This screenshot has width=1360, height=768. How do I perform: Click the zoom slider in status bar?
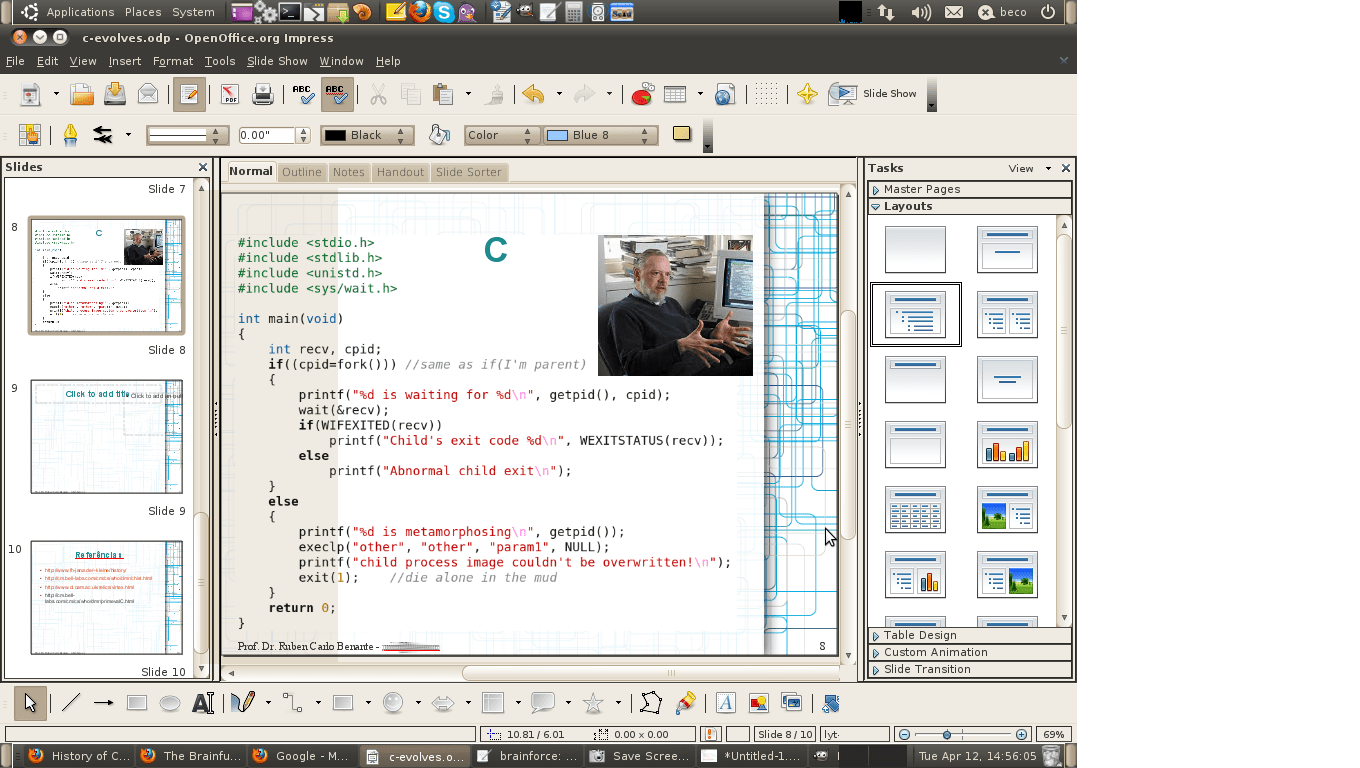click(947, 734)
